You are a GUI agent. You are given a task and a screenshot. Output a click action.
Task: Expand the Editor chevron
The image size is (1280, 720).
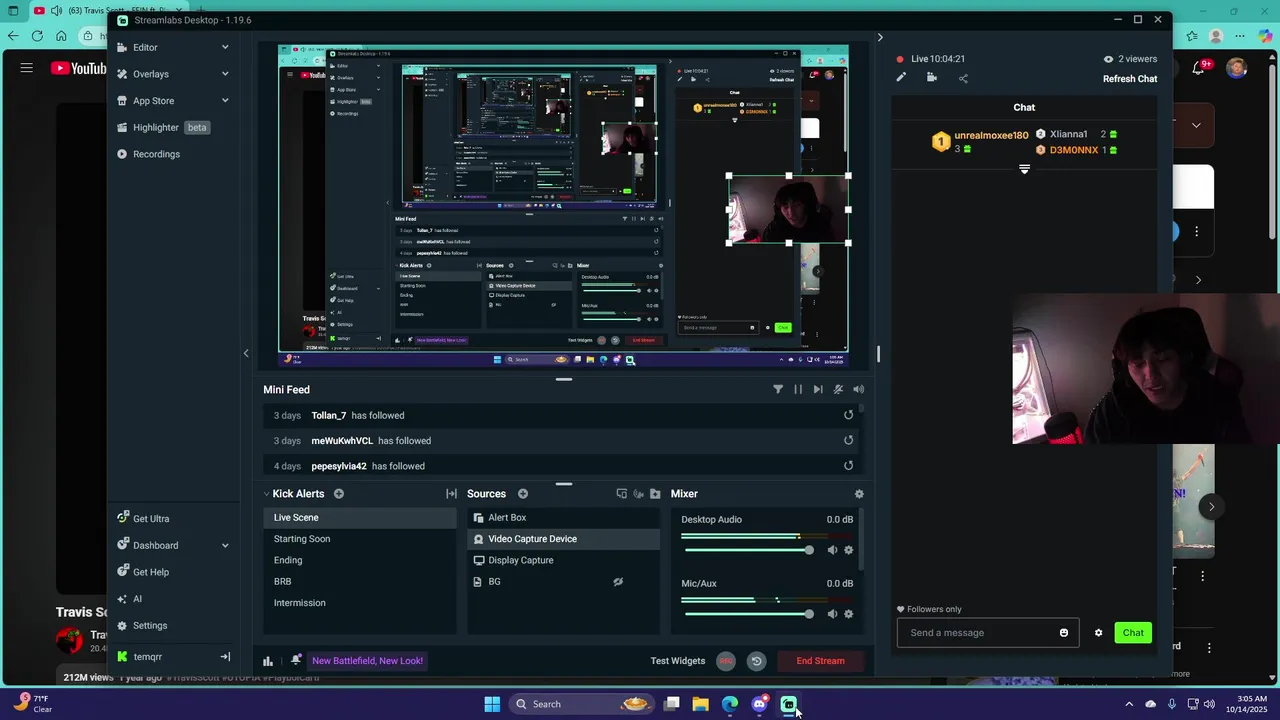(x=225, y=47)
